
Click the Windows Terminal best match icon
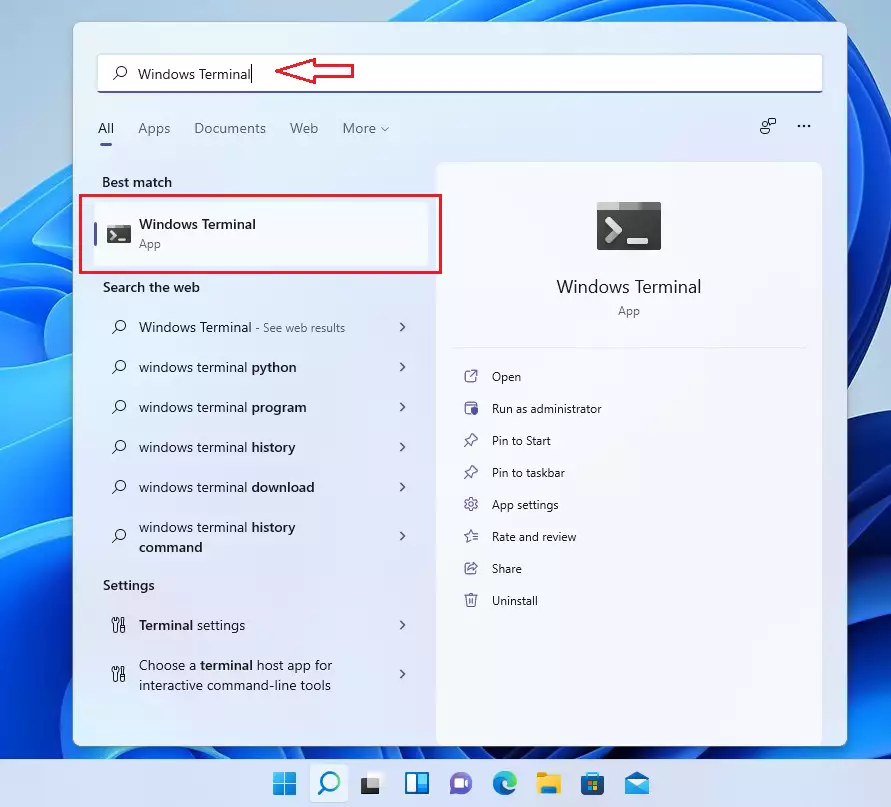[x=119, y=234]
